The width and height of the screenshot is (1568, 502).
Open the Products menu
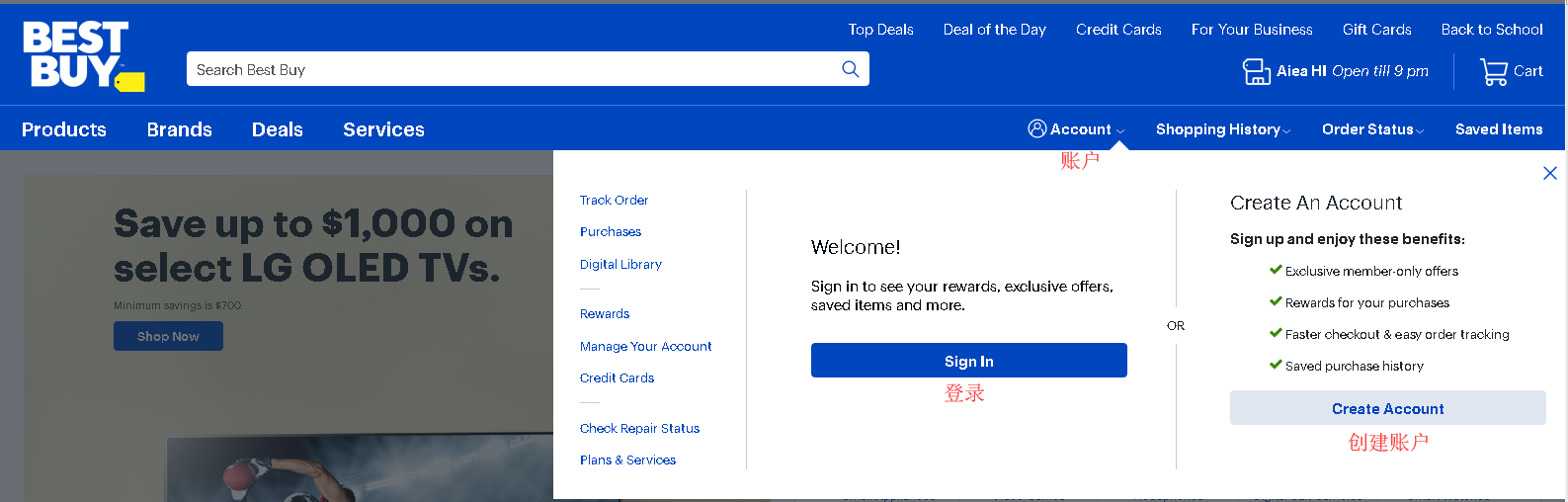(64, 129)
